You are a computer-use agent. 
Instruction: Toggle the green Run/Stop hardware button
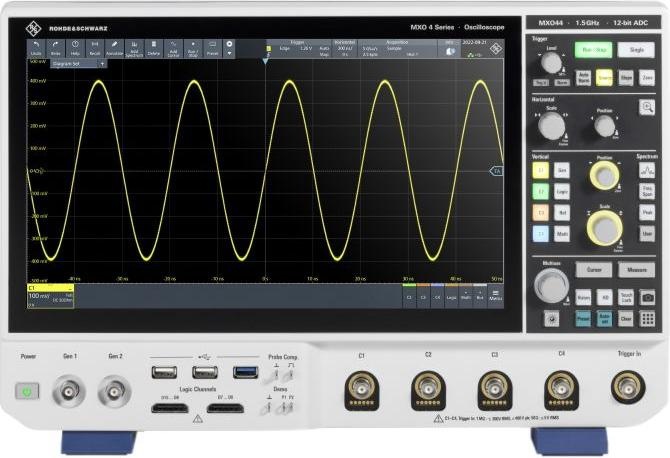tap(593, 50)
